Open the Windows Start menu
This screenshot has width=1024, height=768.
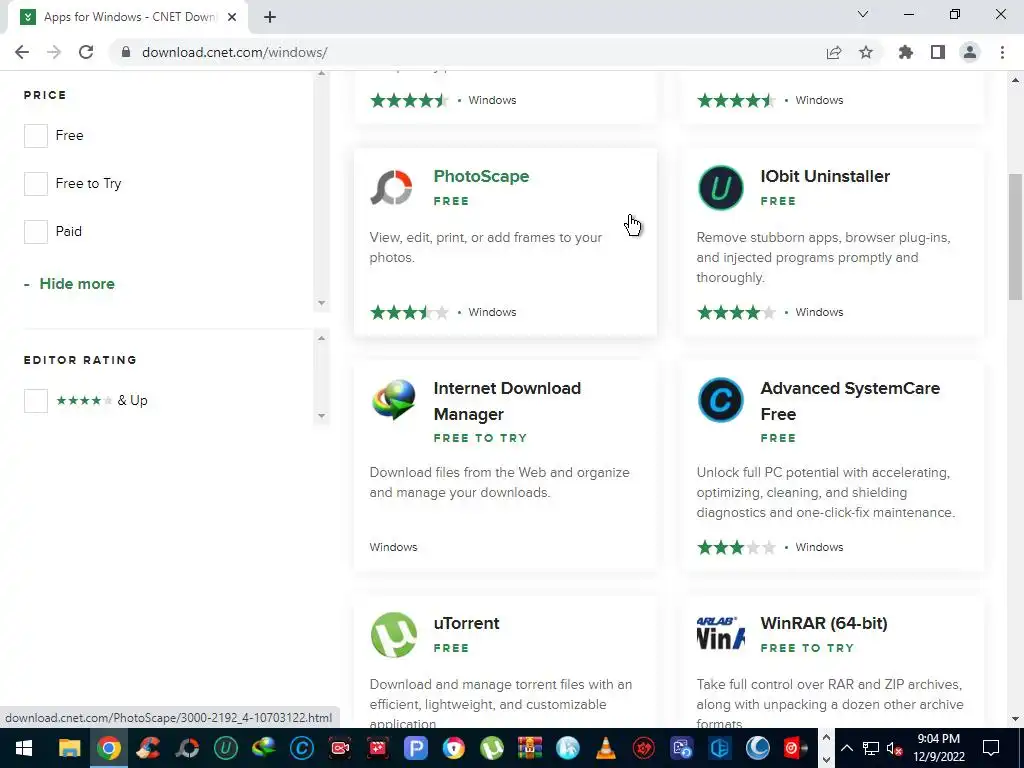point(24,748)
